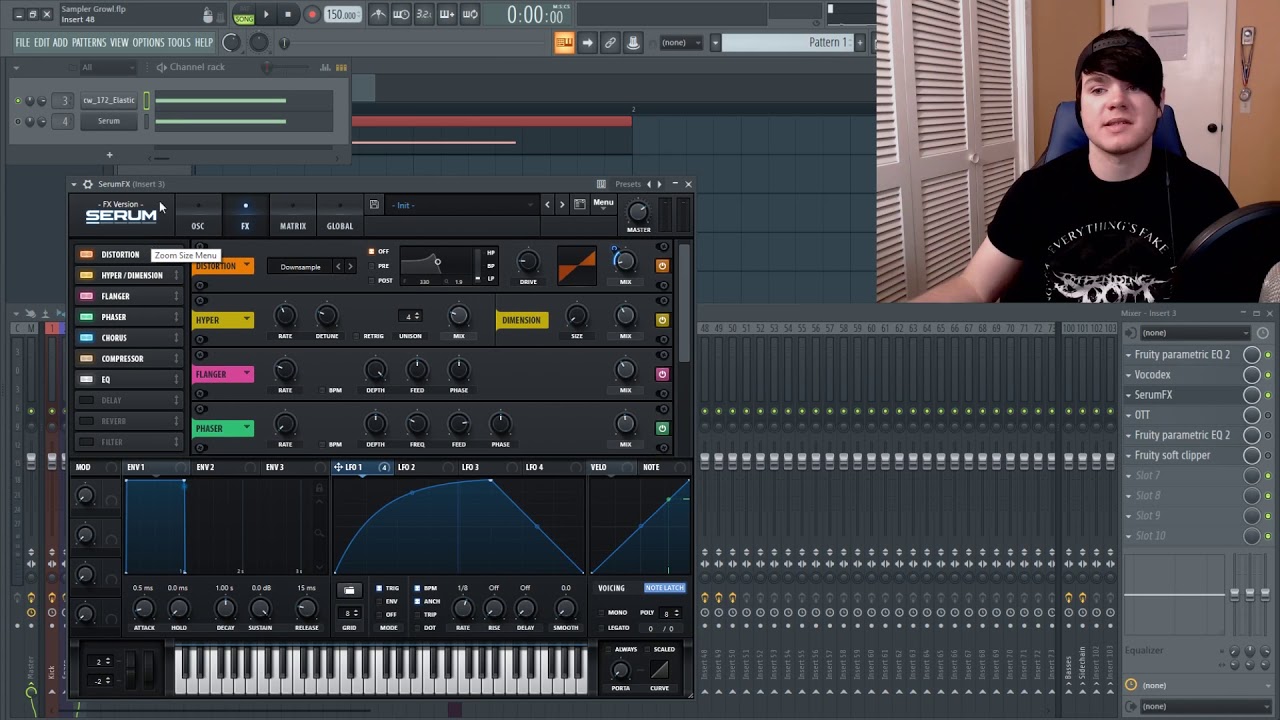Viewport: 1280px width, 720px height.
Task: Enable DELAY in the FX rack list
Action: pyautogui.click(x=86, y=400)
